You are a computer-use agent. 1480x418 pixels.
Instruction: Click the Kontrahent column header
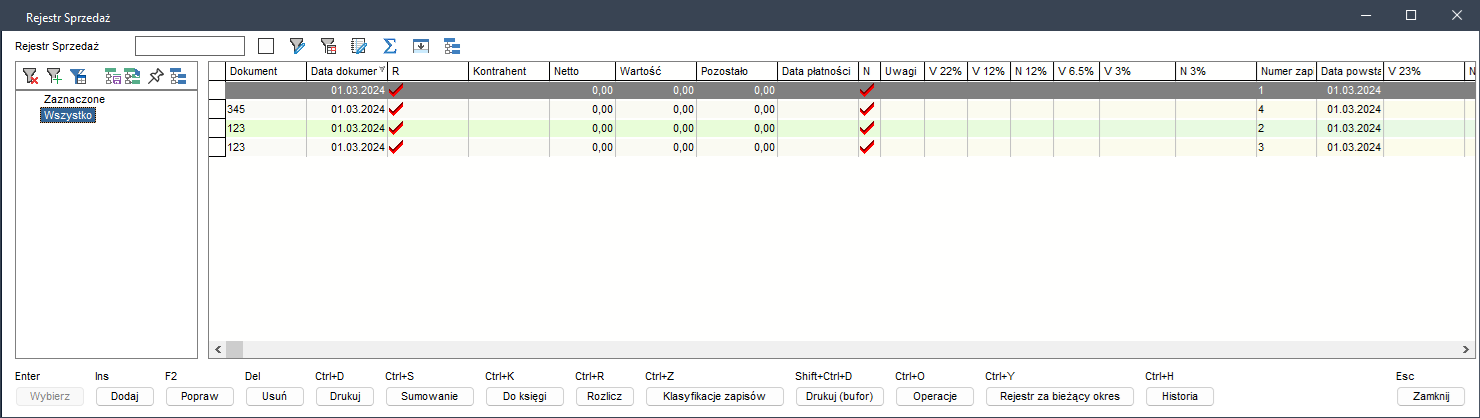(508, 71)
